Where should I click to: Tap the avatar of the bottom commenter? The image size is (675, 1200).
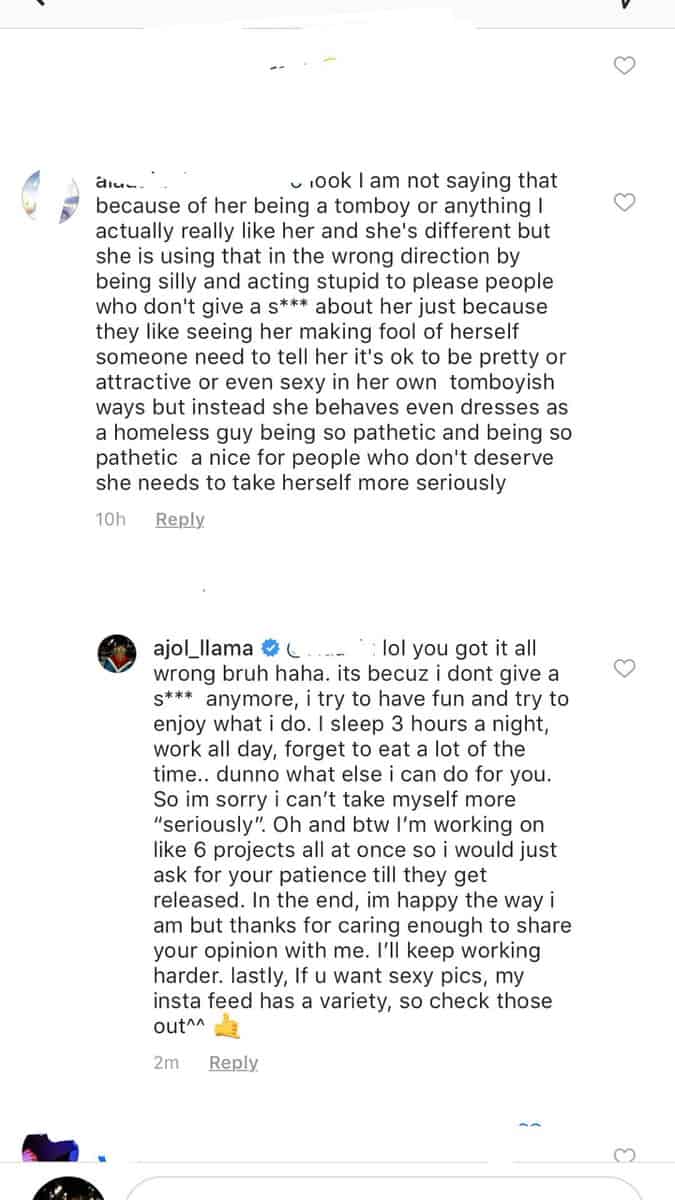(50, 1149)
